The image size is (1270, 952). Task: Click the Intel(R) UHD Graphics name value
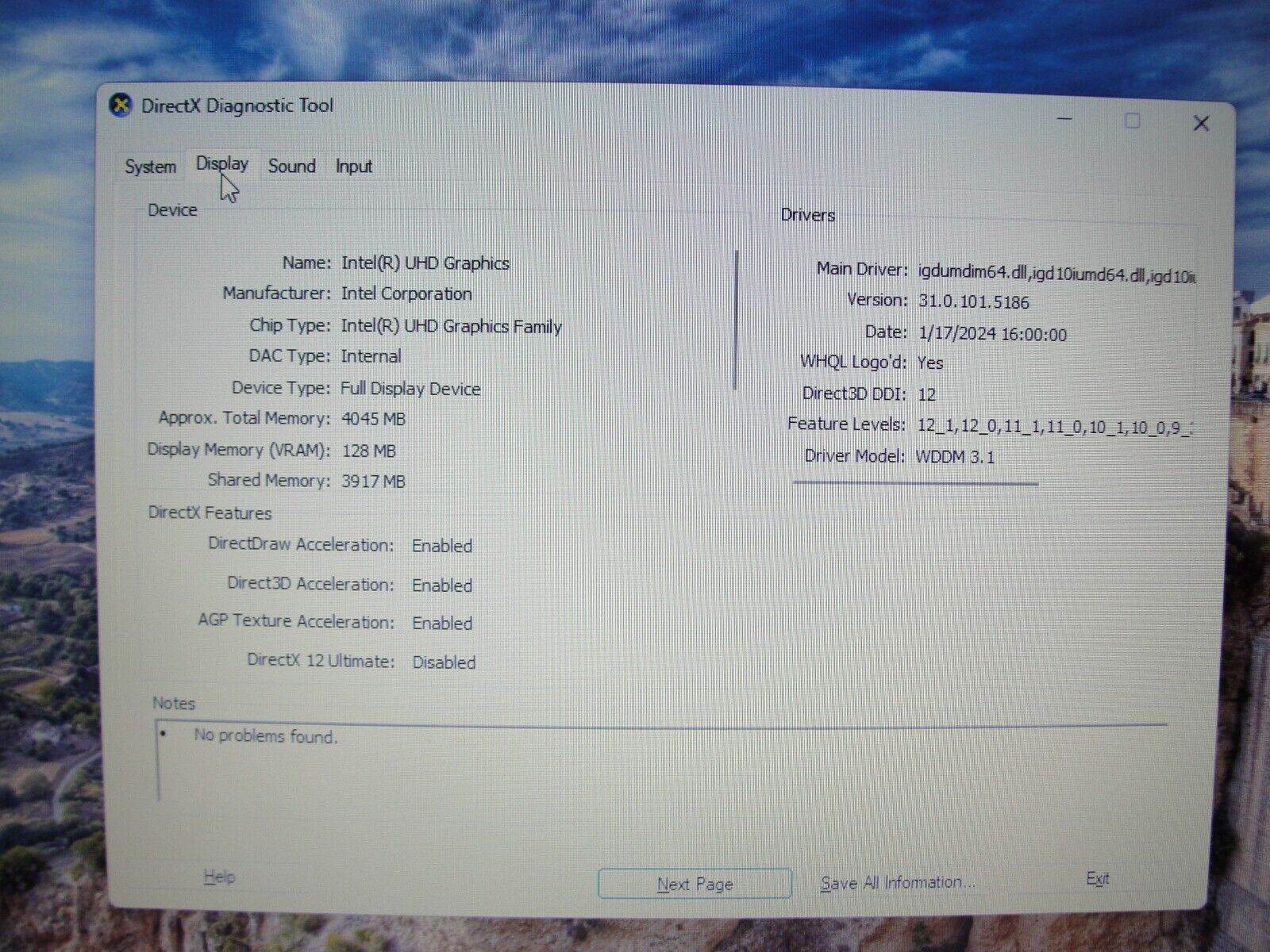[x=425, y=263]
